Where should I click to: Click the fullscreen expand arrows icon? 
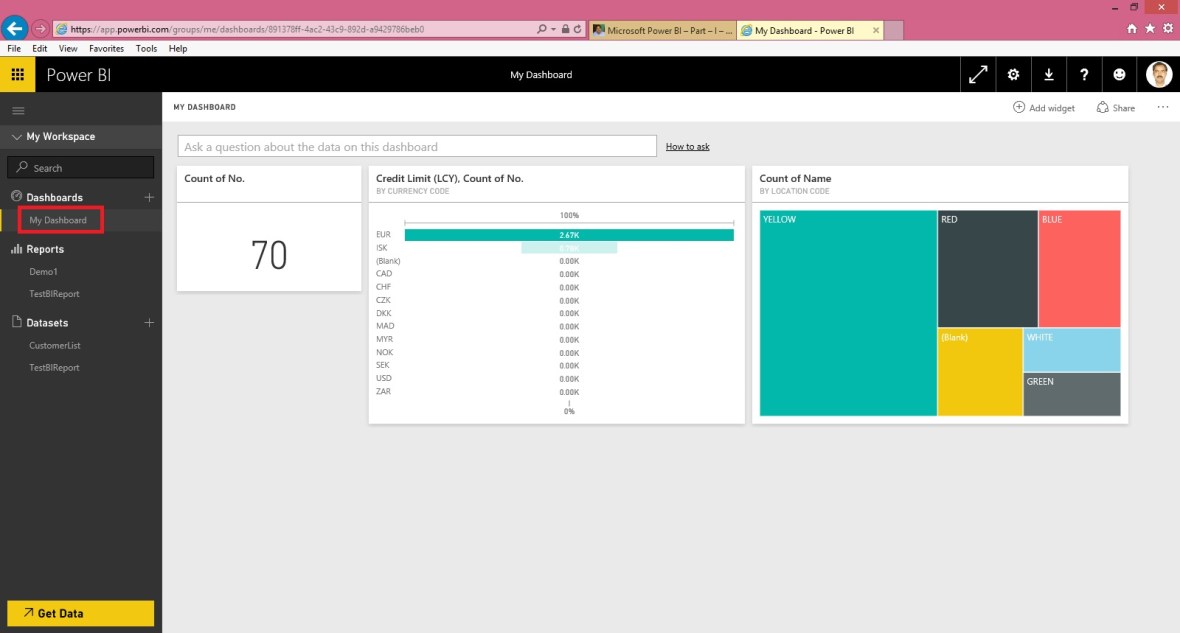pyautogui.click(x=977, y=74)
